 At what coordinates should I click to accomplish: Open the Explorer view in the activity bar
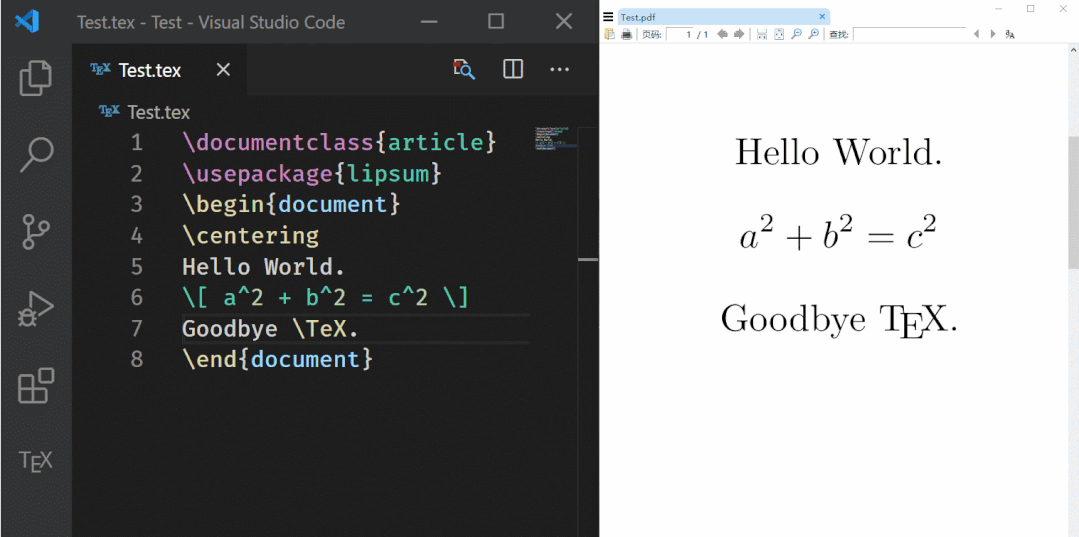36,78
